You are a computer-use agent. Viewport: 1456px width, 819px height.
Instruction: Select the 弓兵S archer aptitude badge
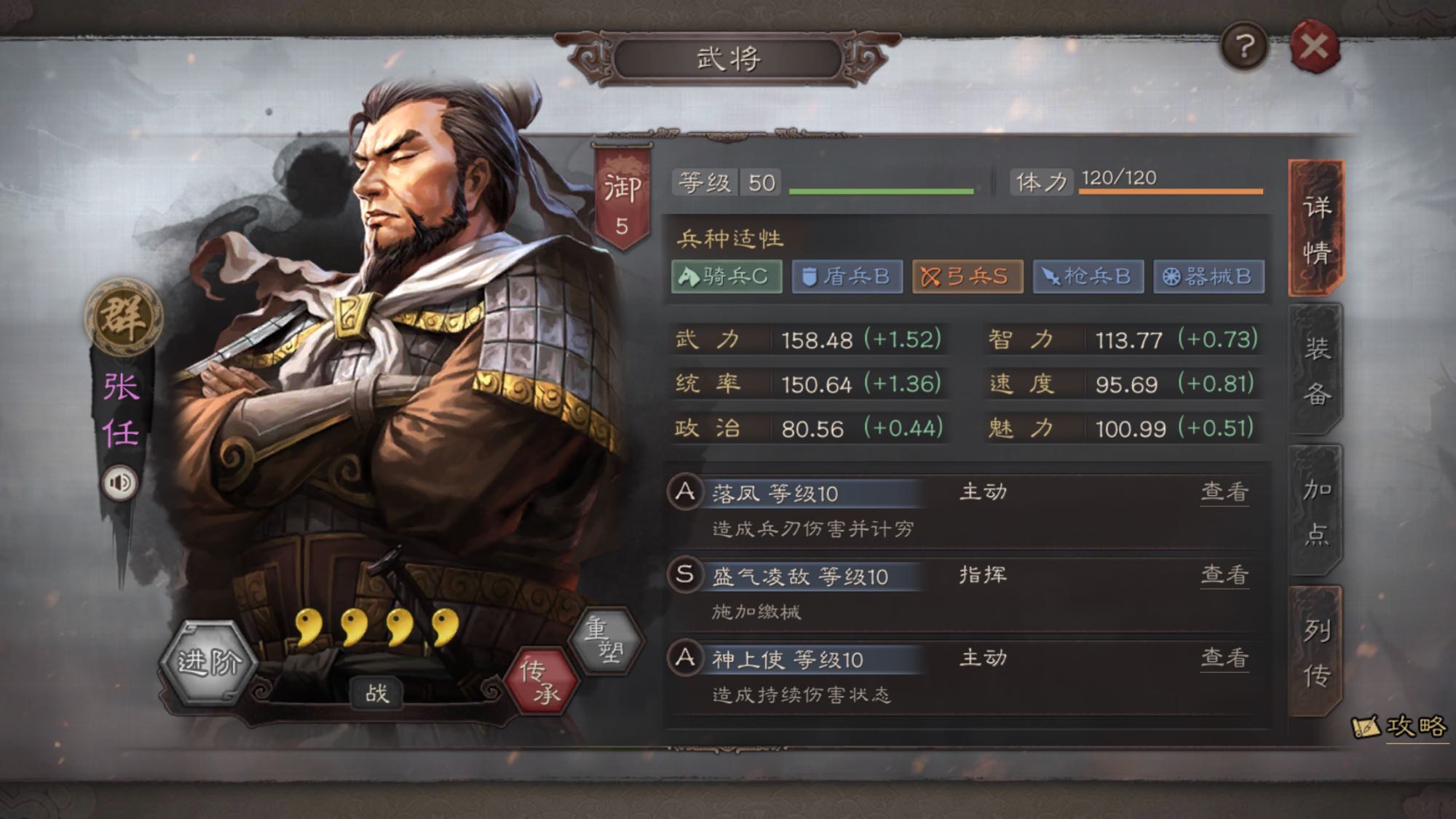968,277
